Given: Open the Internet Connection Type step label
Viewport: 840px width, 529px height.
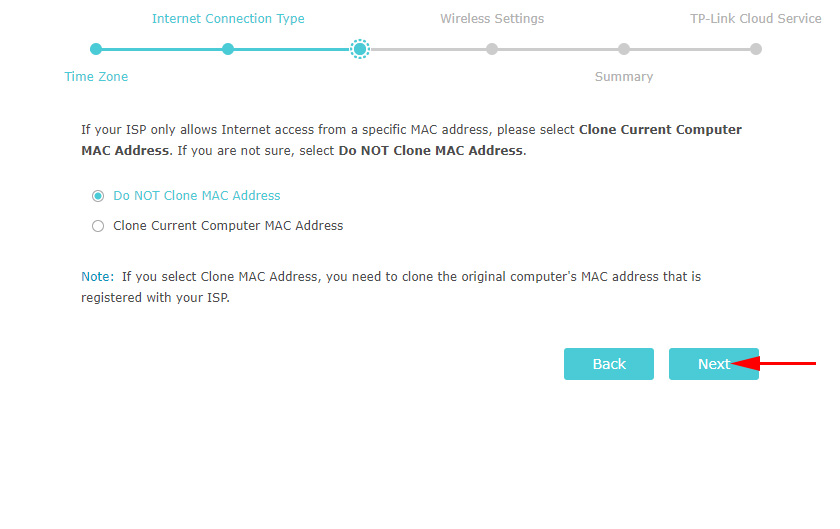Looking at the screenshot, I should [228, 19].
